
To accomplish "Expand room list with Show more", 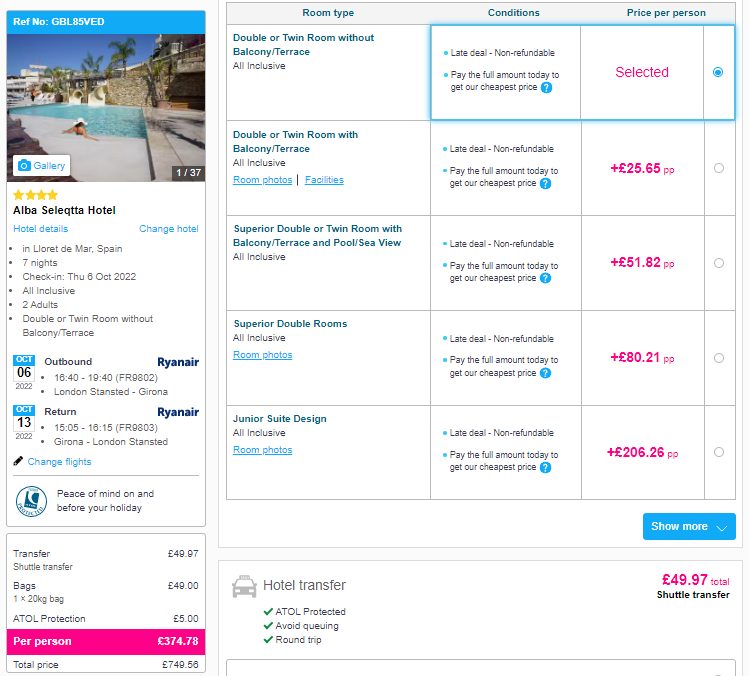I will coord(689,526).
